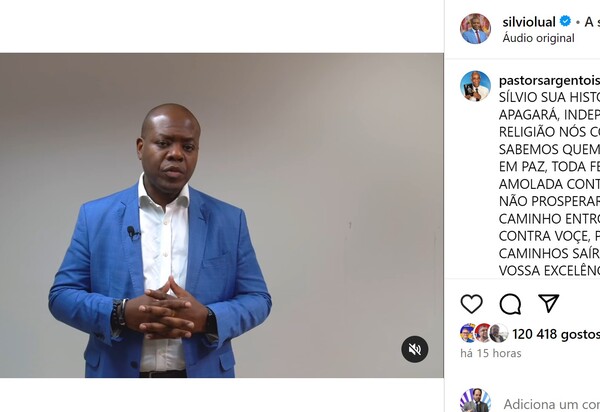Open the Áudio original link
Viewport: 600px width, 412px height.
[538, 38]
